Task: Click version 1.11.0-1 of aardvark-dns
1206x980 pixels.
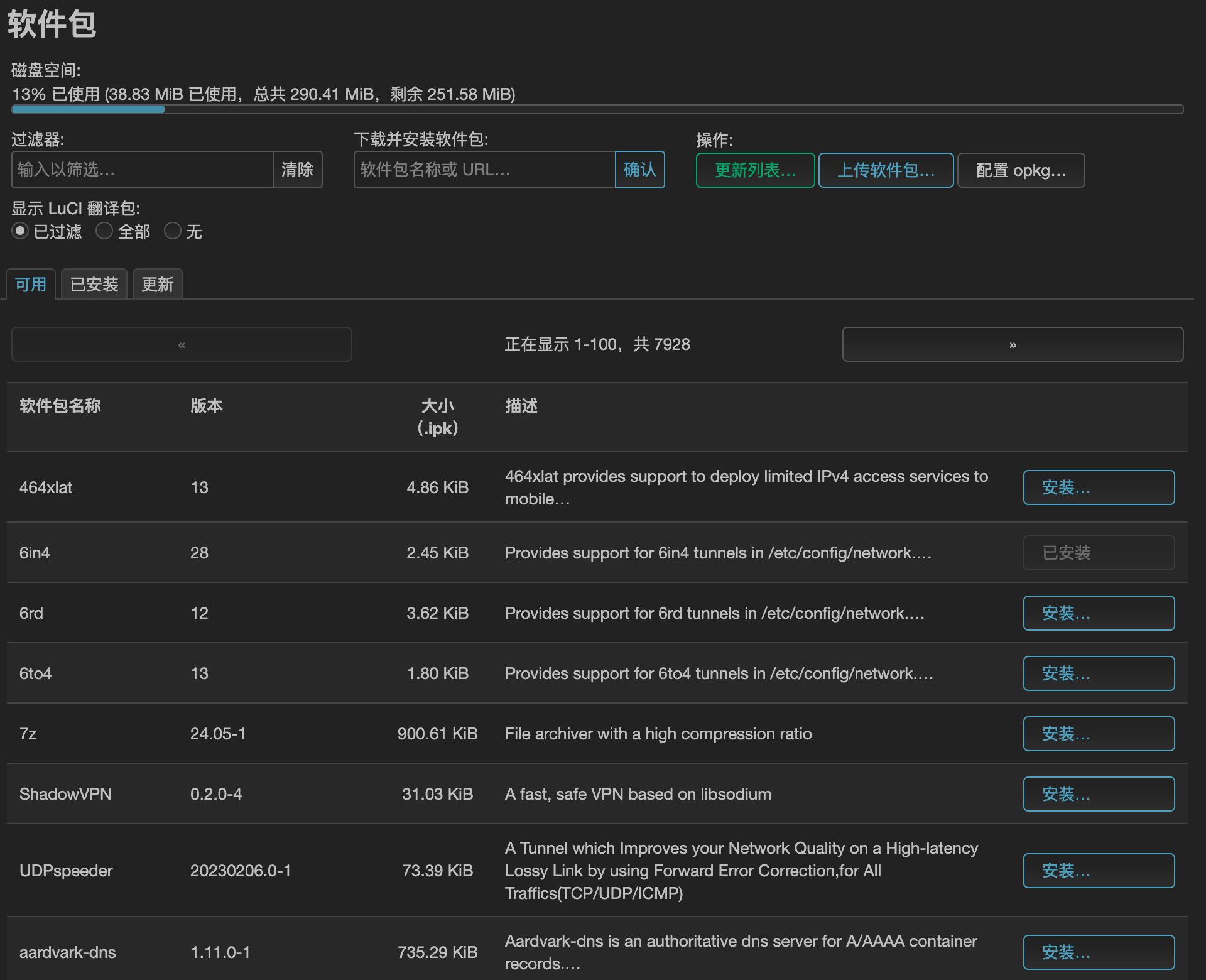Action: click(x=220, y=952)
